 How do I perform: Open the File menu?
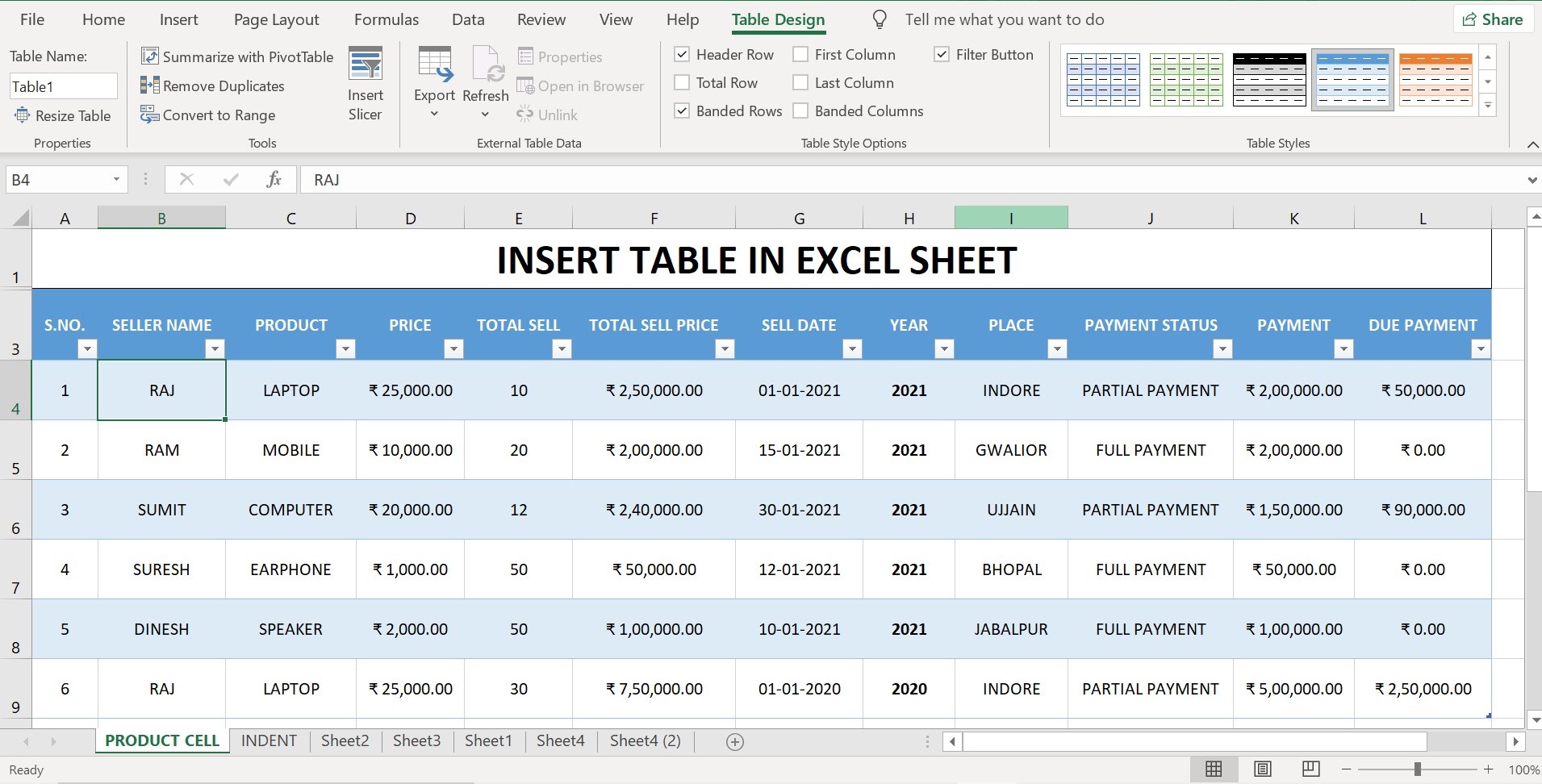[32, 19]
